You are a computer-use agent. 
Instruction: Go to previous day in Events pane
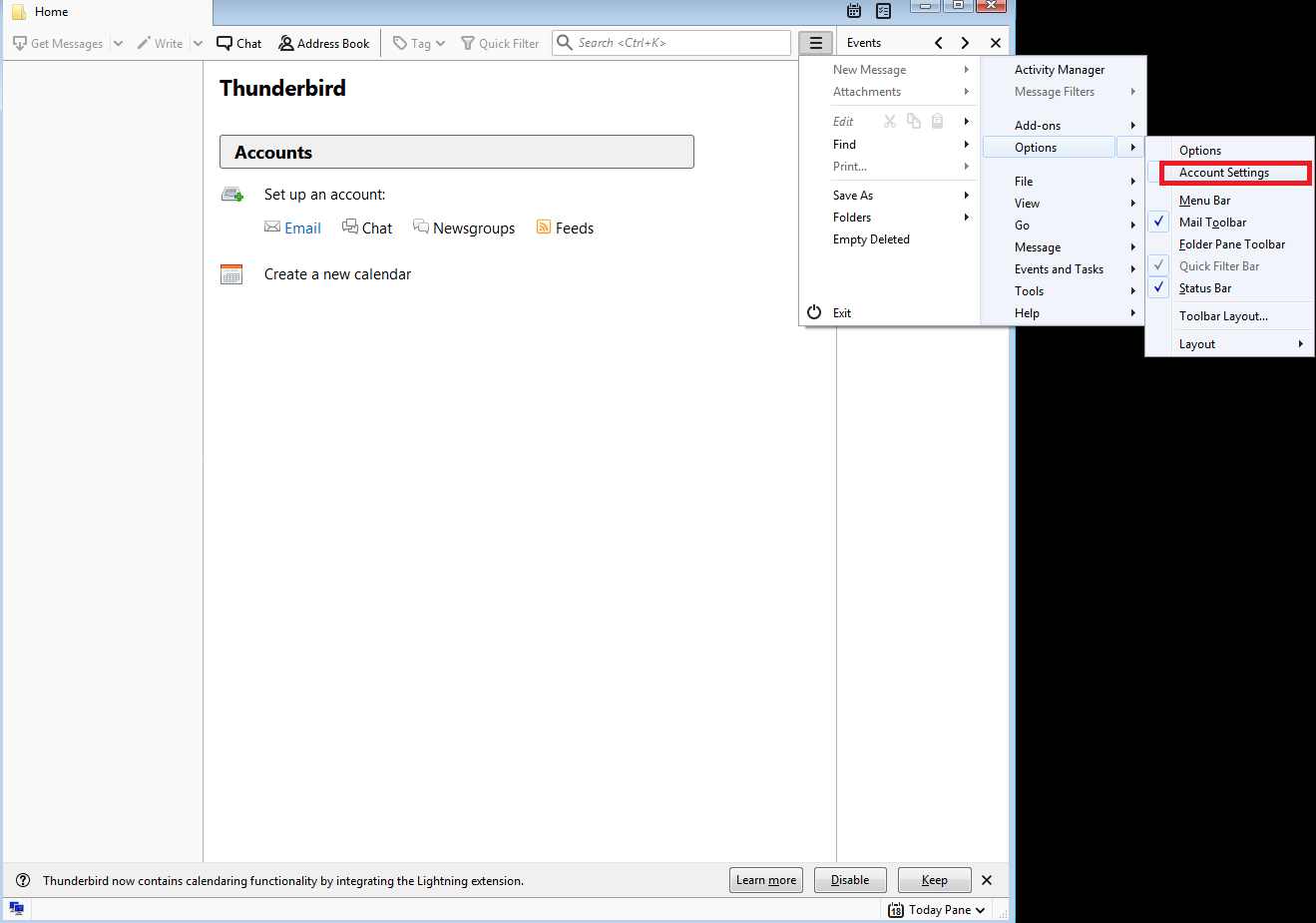click(939, 43)
